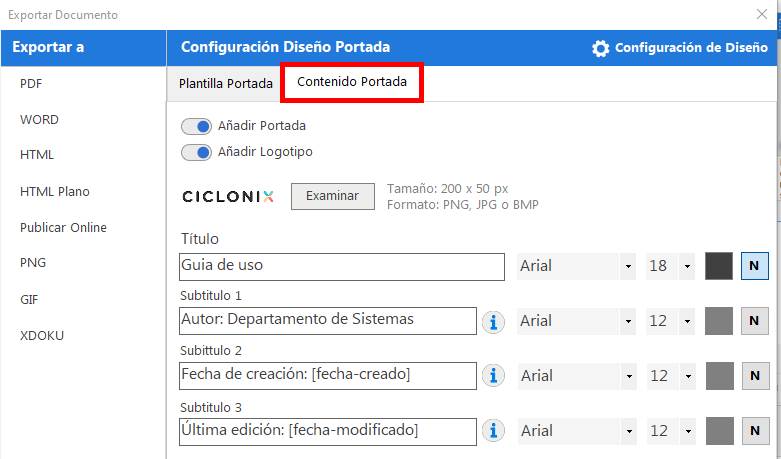This screenshot has width=781, height=459.
Task: Switch to the Plantilla Portada tab
Action: coord(225,84)
